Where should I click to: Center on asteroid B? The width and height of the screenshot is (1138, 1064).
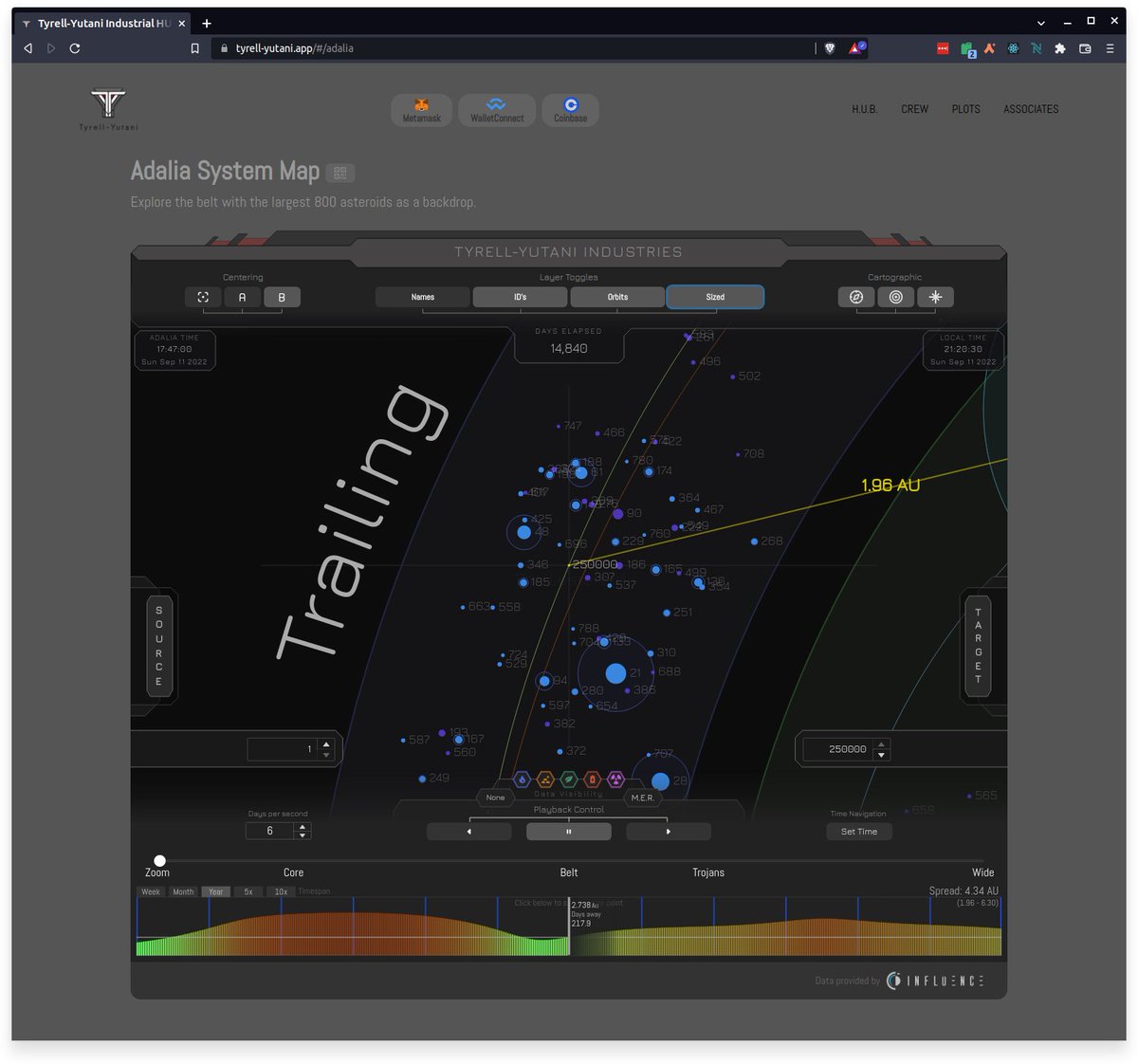click(x=282, y=297)
